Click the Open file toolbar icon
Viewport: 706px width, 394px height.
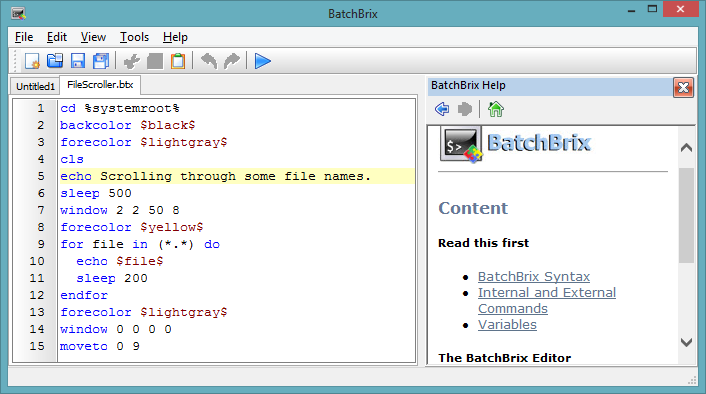click(55, 61)
